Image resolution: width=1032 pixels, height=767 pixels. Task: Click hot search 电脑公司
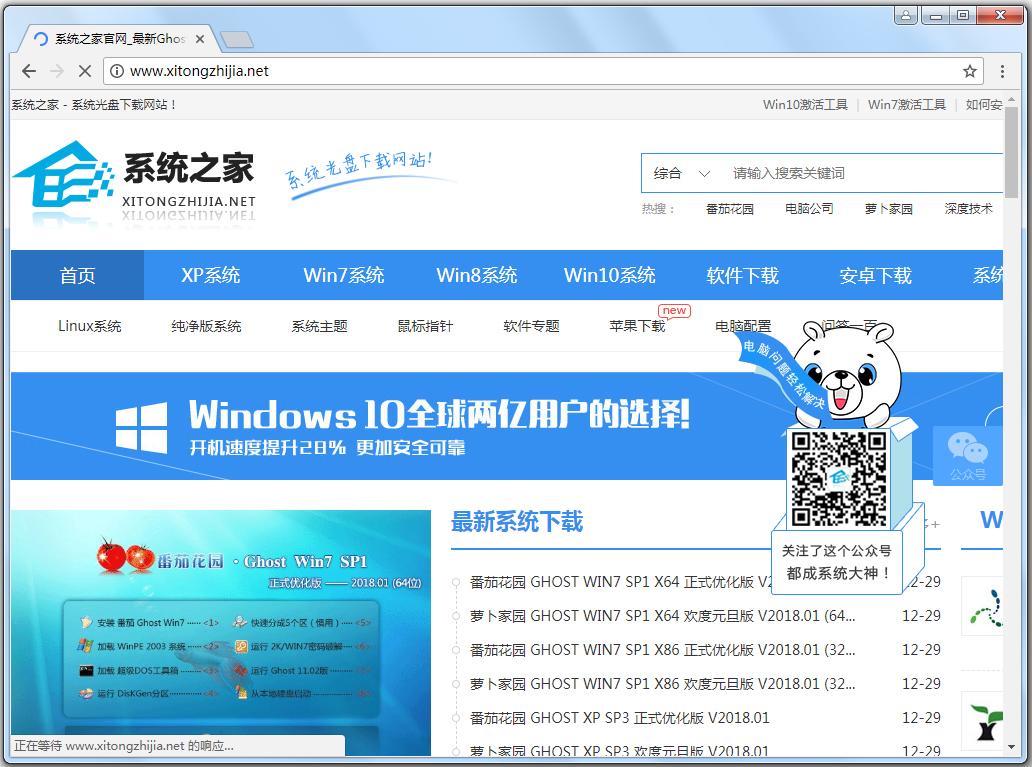tap(809, 209)
